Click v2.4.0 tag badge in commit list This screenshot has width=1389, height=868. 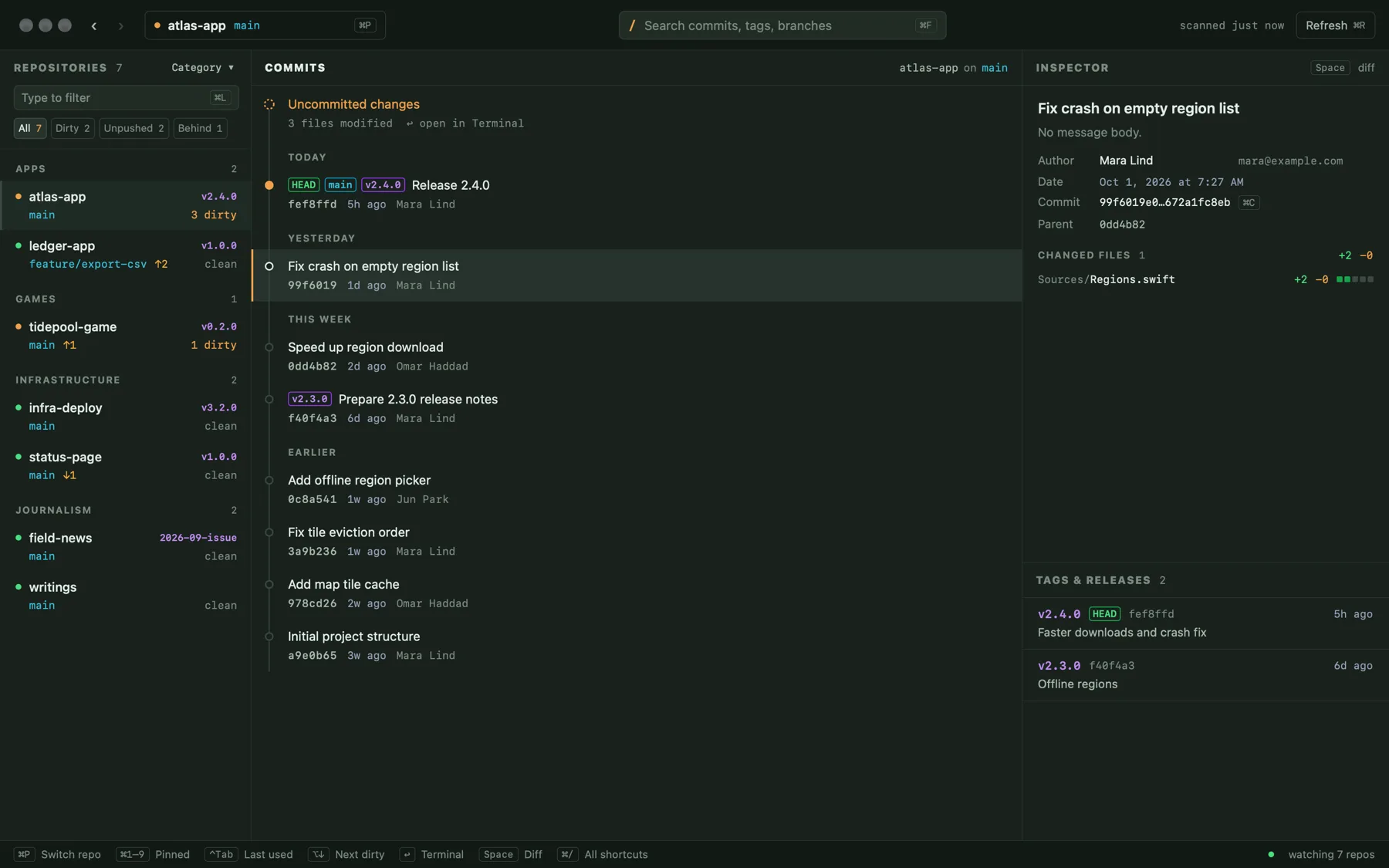coord(383,185)
